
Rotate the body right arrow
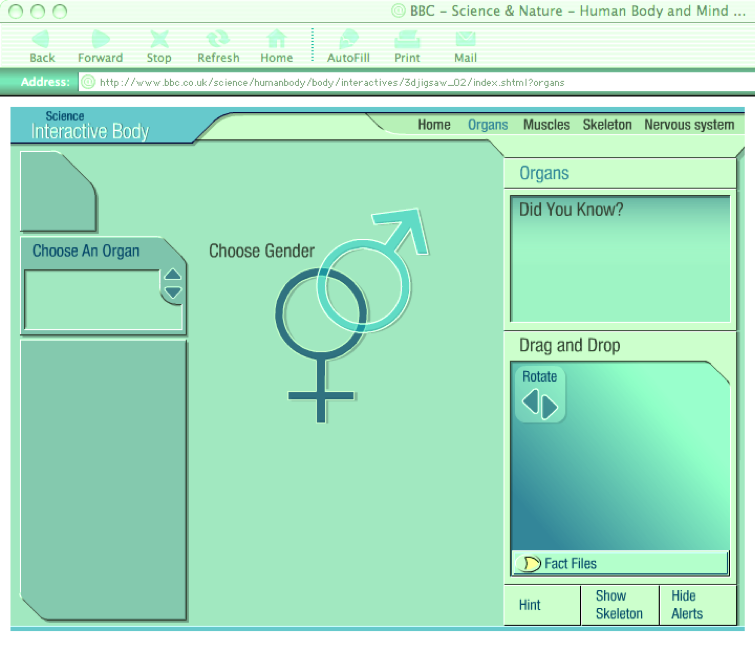550,406
